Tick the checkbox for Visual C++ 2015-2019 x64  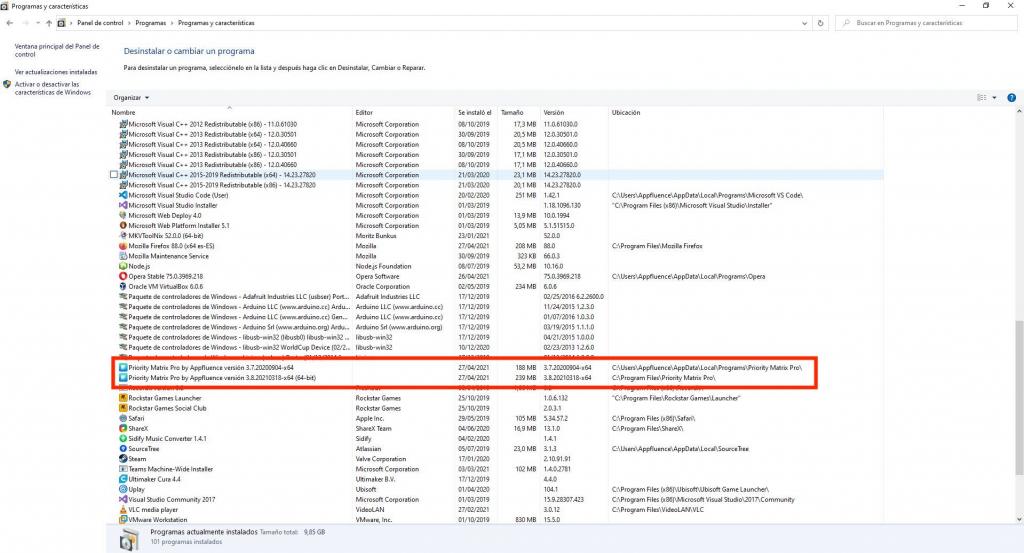point(114,175)
